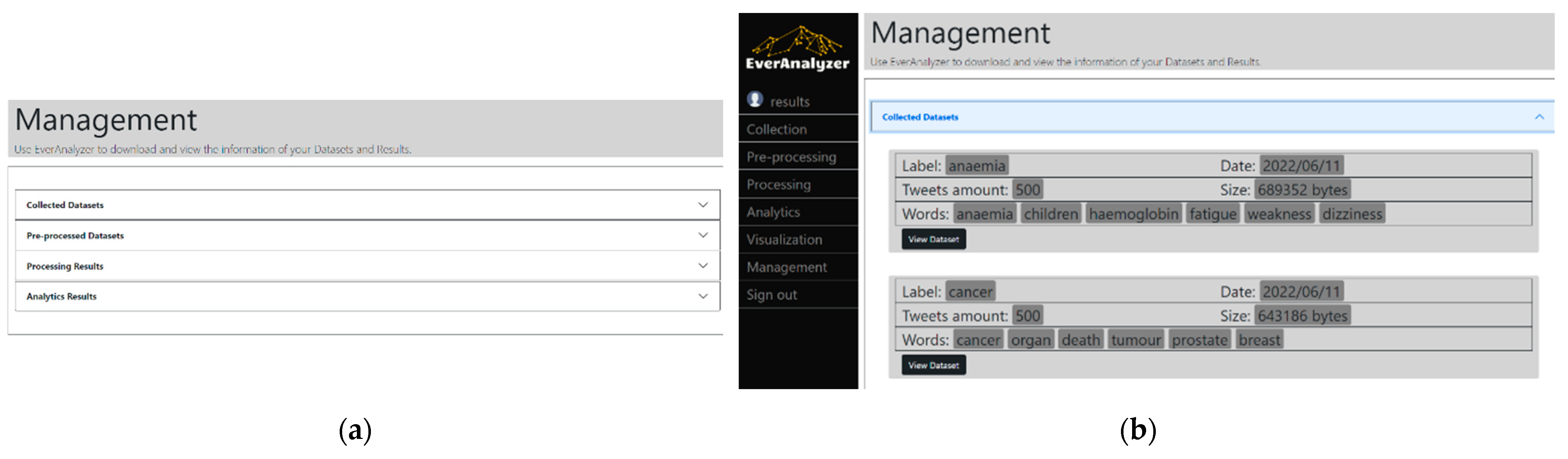Click the EverAnalyzer logo
The width and height of the screenshot is (1568, 459).
coord(797,49)
